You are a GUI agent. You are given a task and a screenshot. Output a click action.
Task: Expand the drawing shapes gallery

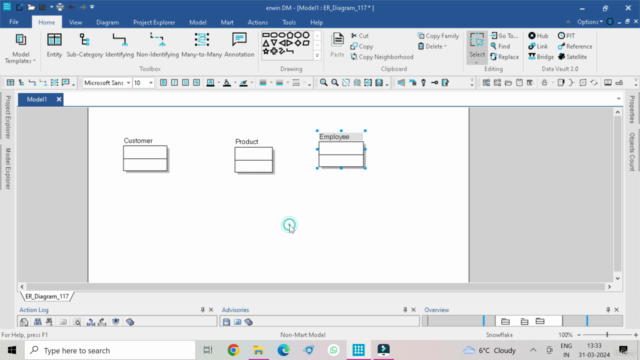317,56
